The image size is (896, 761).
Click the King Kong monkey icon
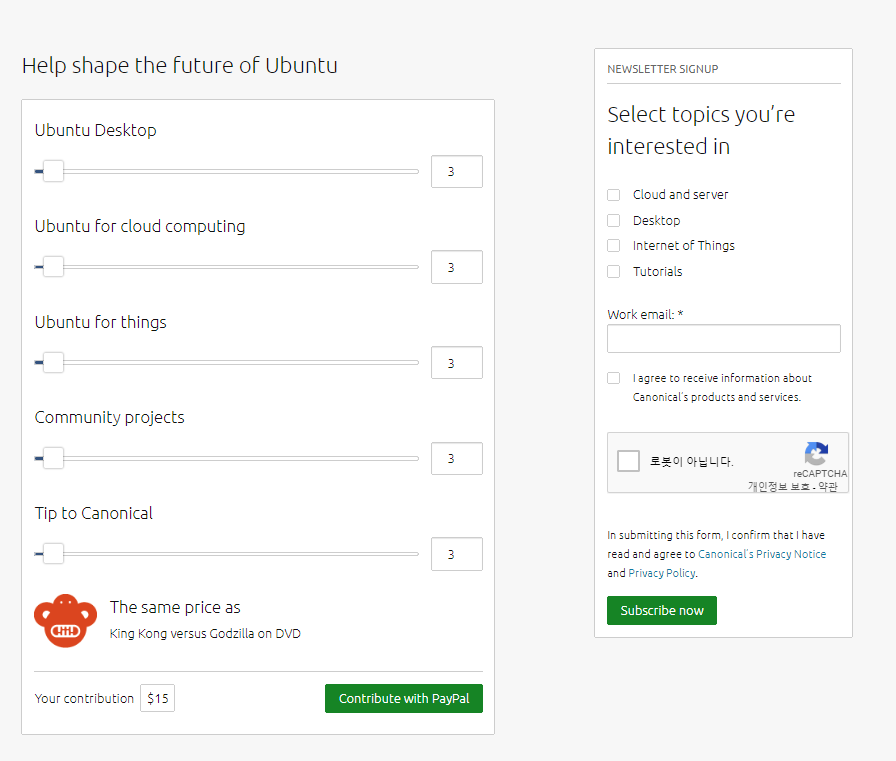click(x=65, y=620)
